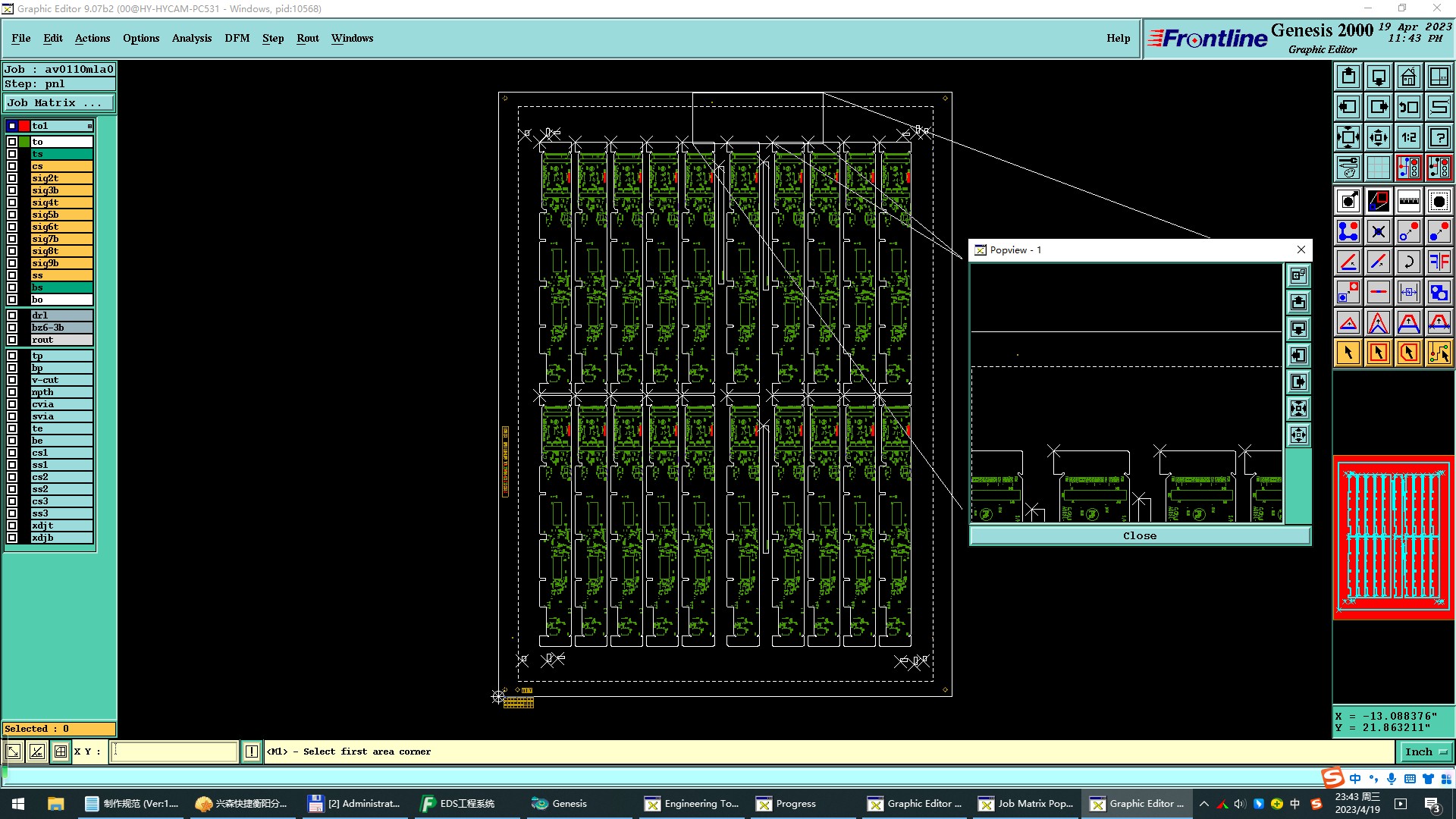Open the Inch units dropdown
Viewport: 1456px width, 819px height.
tap(1426, 752)
